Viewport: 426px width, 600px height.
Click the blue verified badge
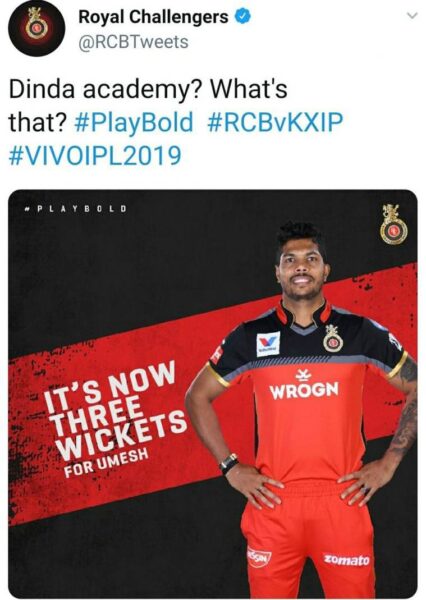click(243, 17)
